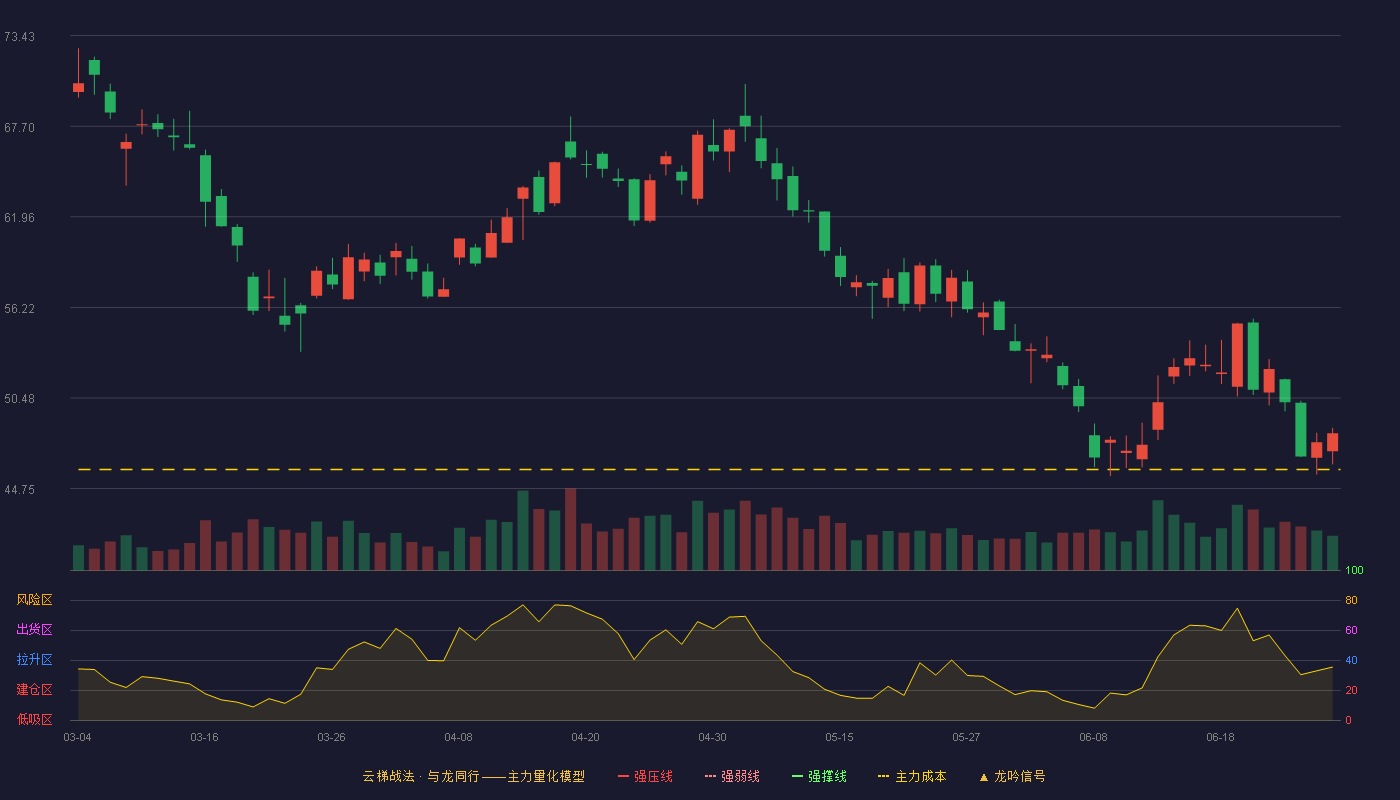1400x800 pixels.
Task: Click the 04-20 date axis label
Action: coord(585,737)
